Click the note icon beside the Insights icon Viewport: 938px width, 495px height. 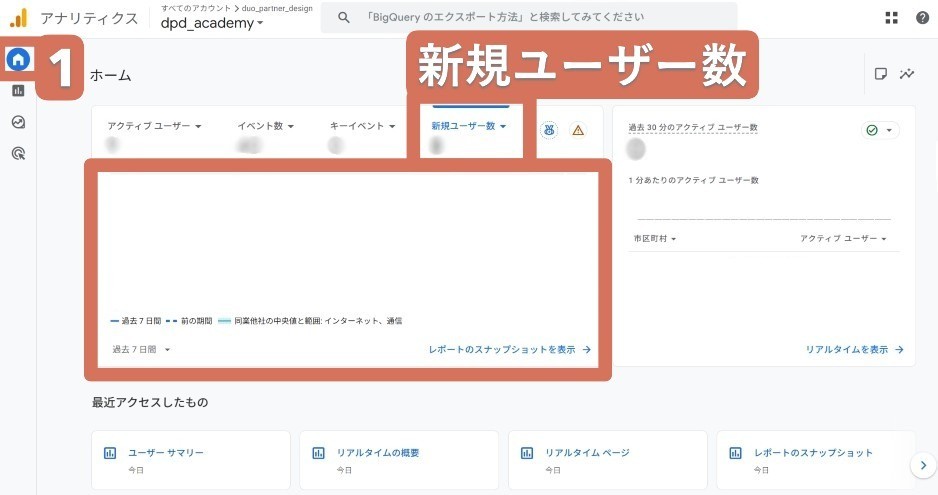tap(881, 74)
